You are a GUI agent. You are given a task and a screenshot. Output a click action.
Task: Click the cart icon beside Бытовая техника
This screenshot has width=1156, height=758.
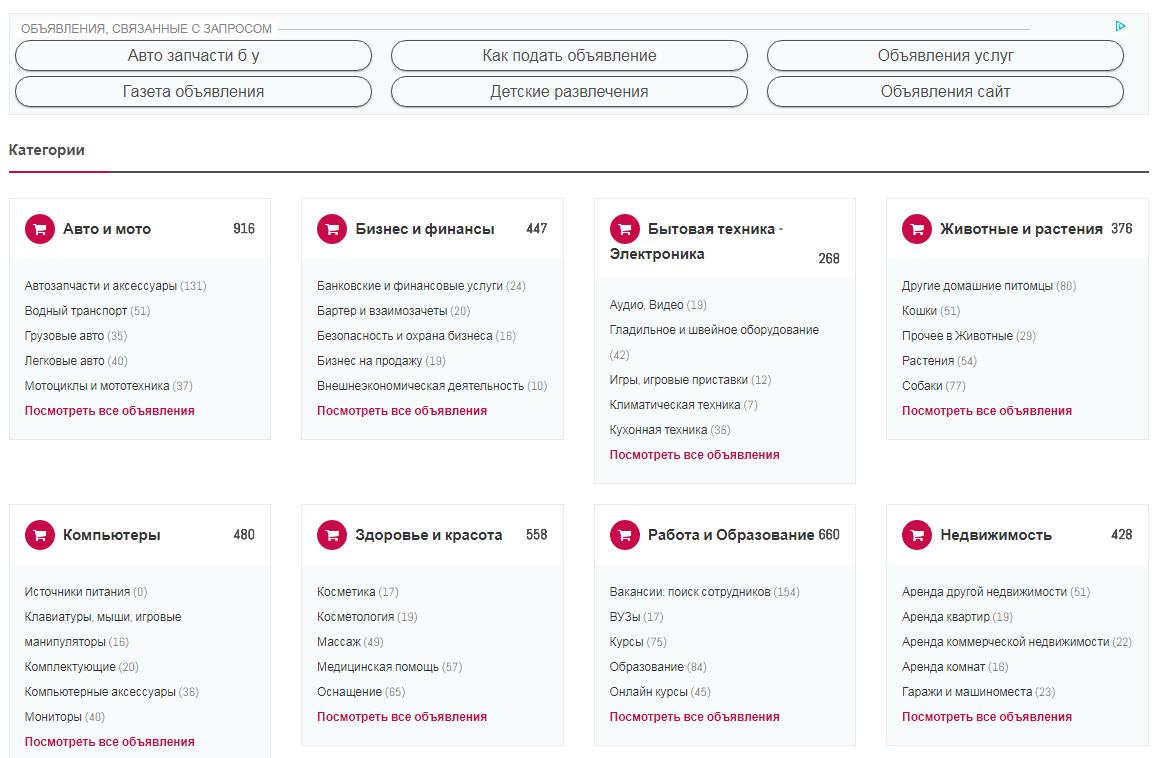point(624,229)
